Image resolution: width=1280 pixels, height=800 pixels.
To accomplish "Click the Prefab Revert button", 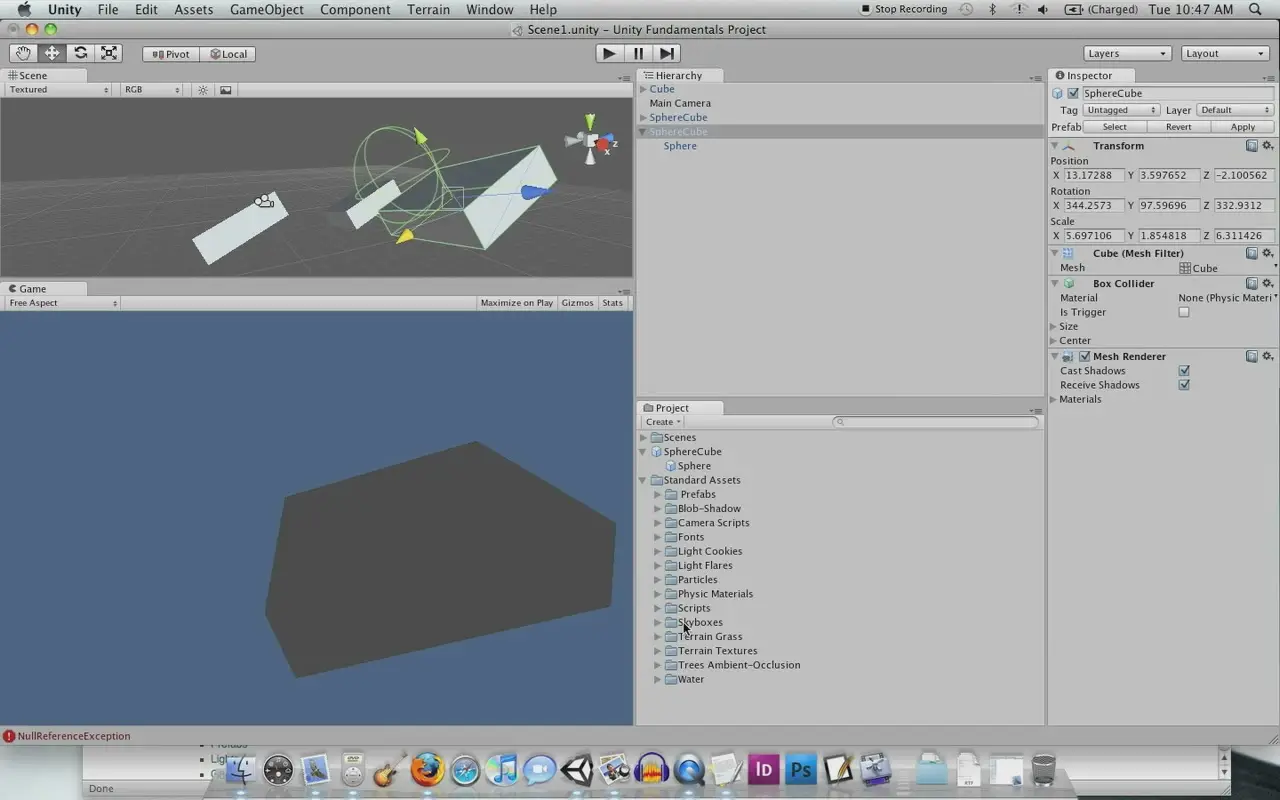I will tap(1179, 127).
